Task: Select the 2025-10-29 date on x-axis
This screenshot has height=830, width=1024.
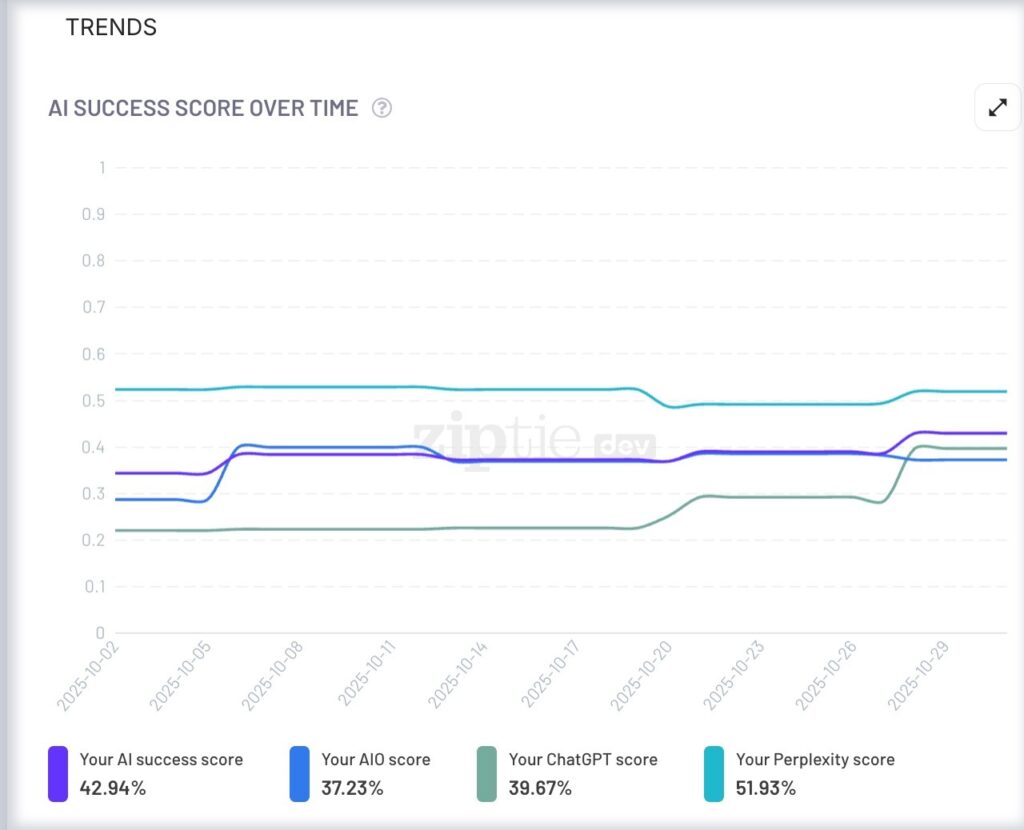Action: click(919, 676)
